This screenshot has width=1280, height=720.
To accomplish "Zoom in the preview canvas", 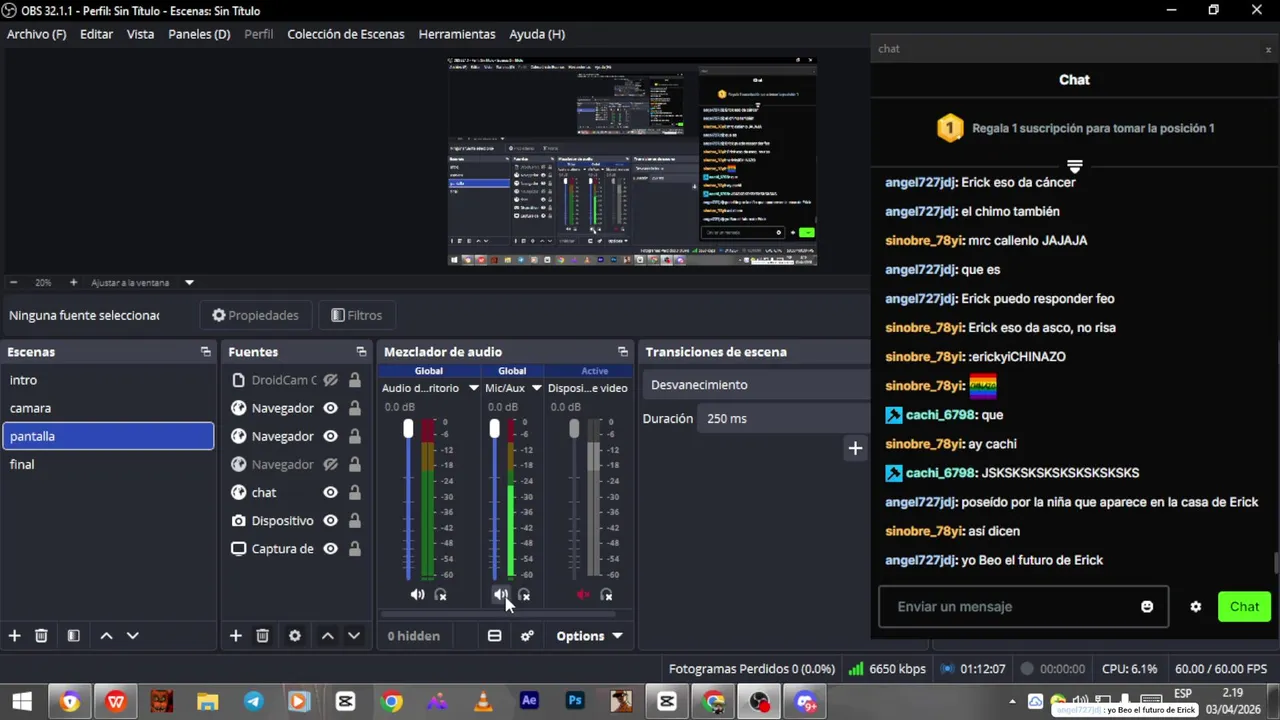I will point(73,283).
